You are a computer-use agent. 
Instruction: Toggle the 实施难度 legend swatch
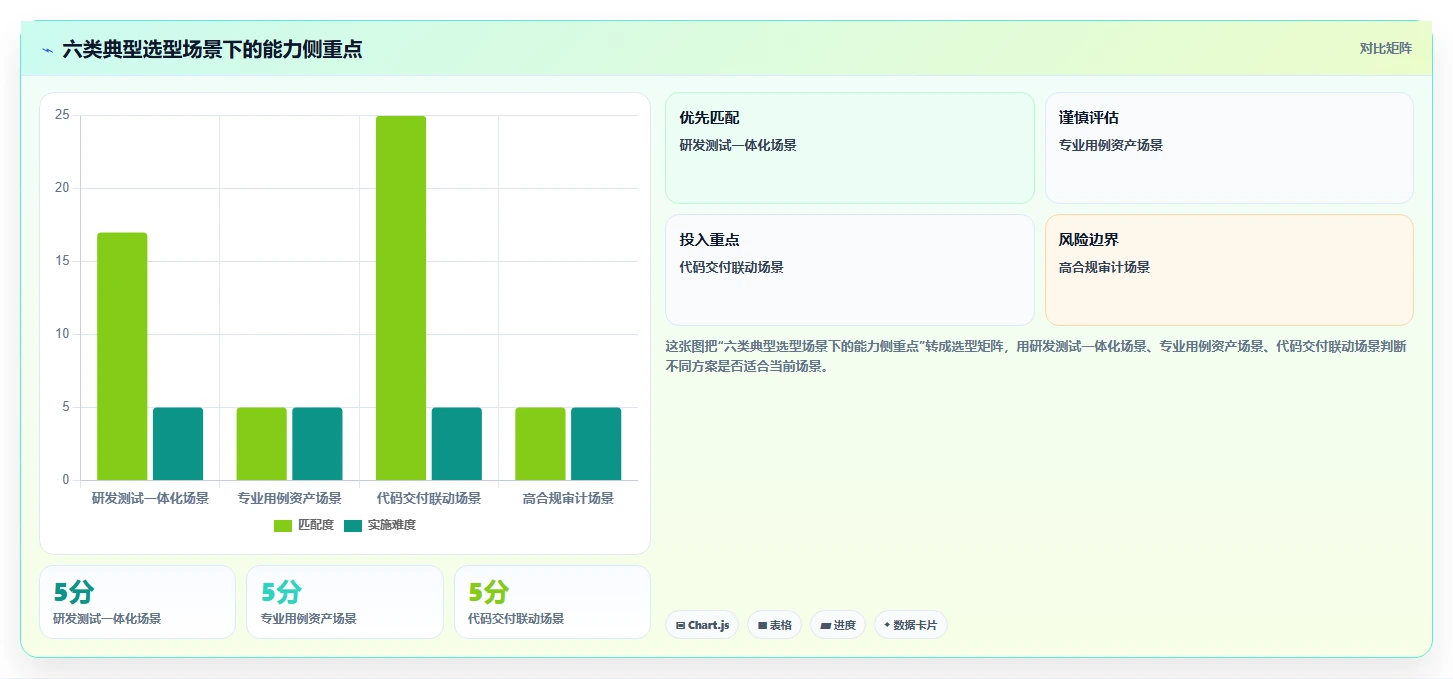[x=353, y=525]
